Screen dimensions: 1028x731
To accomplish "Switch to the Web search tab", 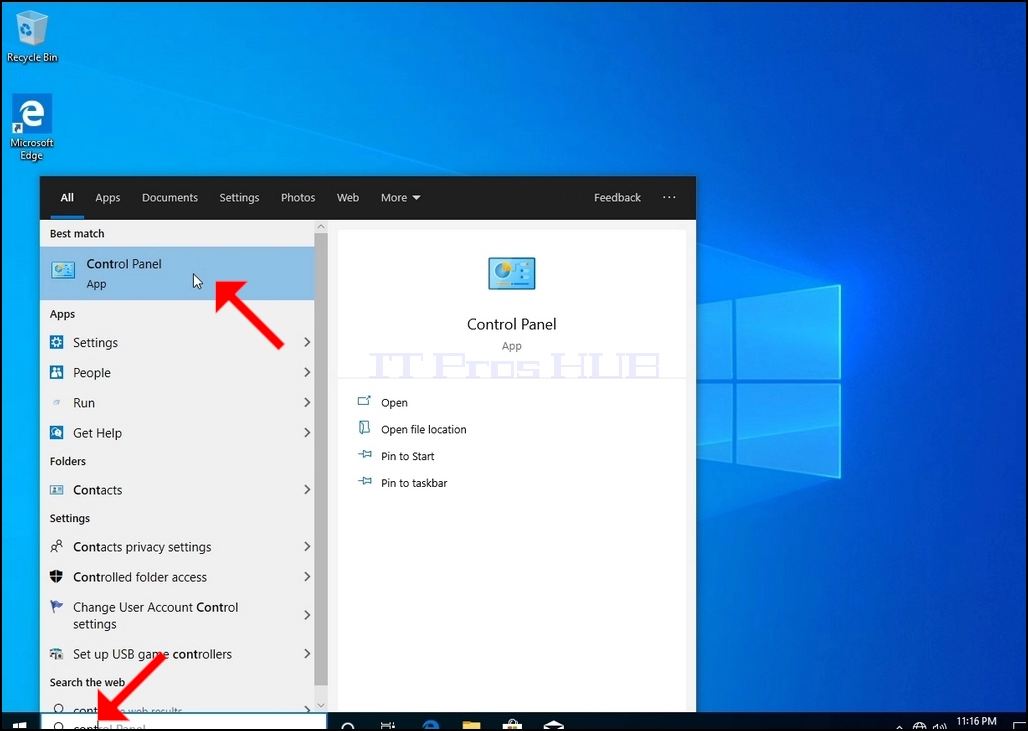I will click(x=347, y=197).
